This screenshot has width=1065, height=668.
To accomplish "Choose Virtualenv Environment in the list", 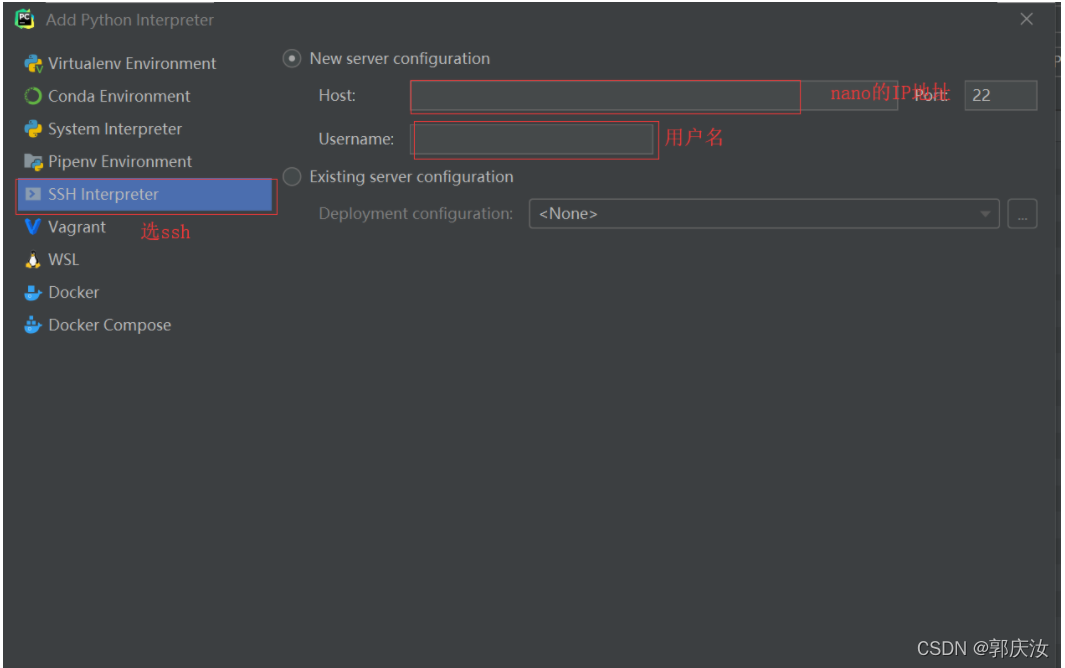I will pyautogui.click(x=132, y=64).
